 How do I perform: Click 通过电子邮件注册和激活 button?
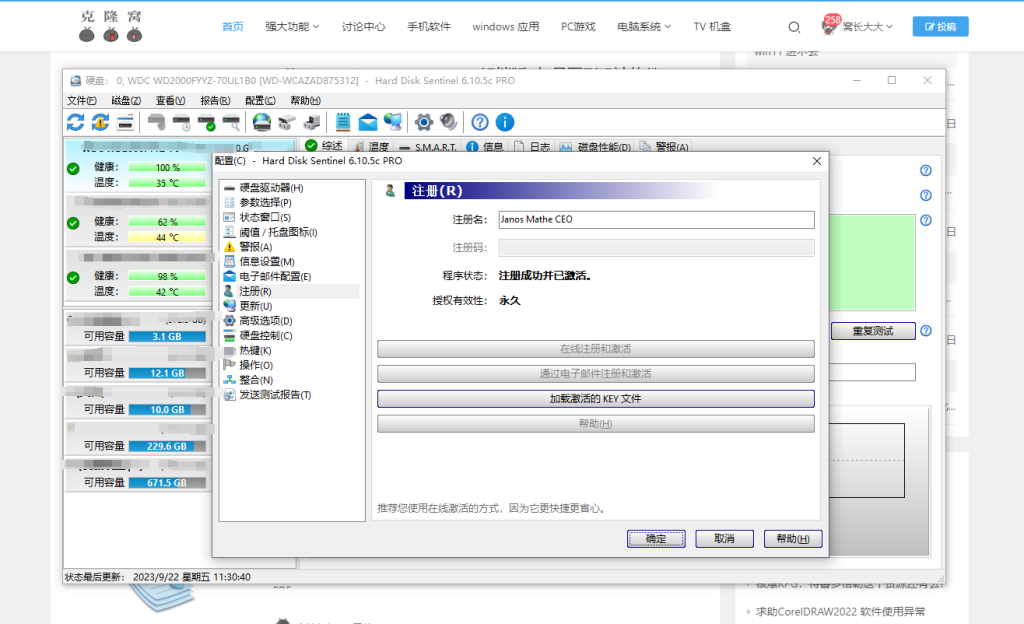click(596, 374)
